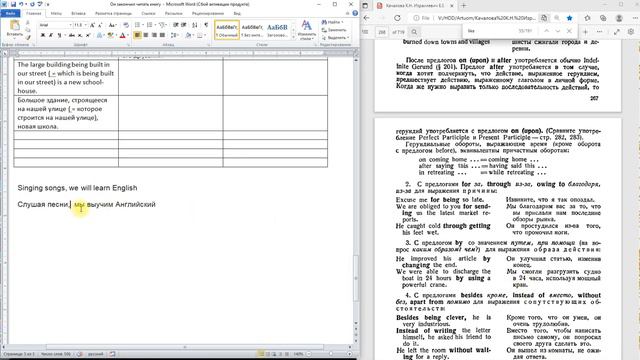Apply the text highlight color
The height and width of the screenshot is (360, 640).
coord(110,36)
